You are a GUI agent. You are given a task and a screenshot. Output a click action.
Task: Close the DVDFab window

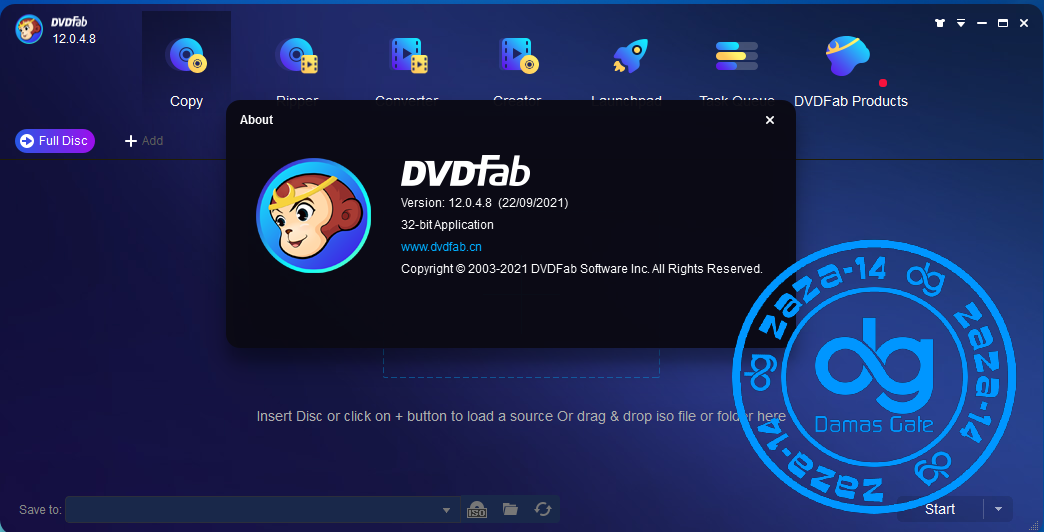click(1024, 23)
